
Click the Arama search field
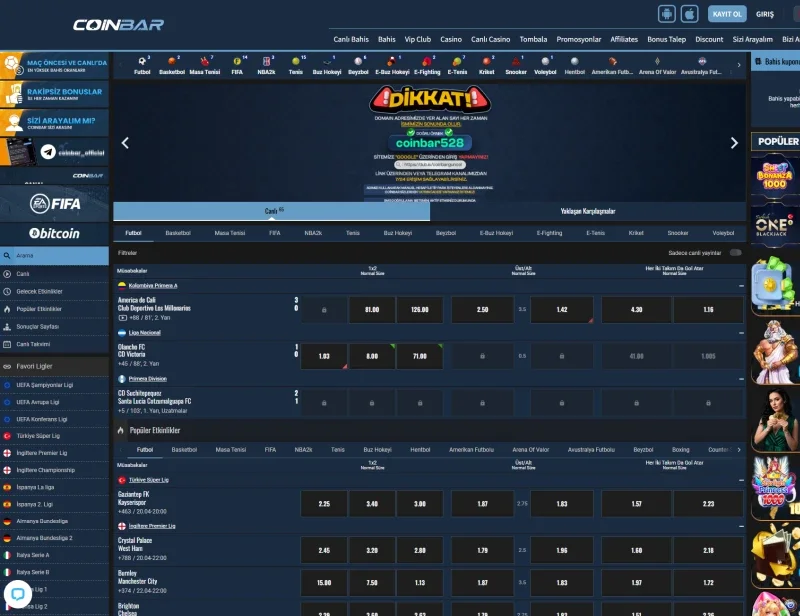click(x=54, y=256)
